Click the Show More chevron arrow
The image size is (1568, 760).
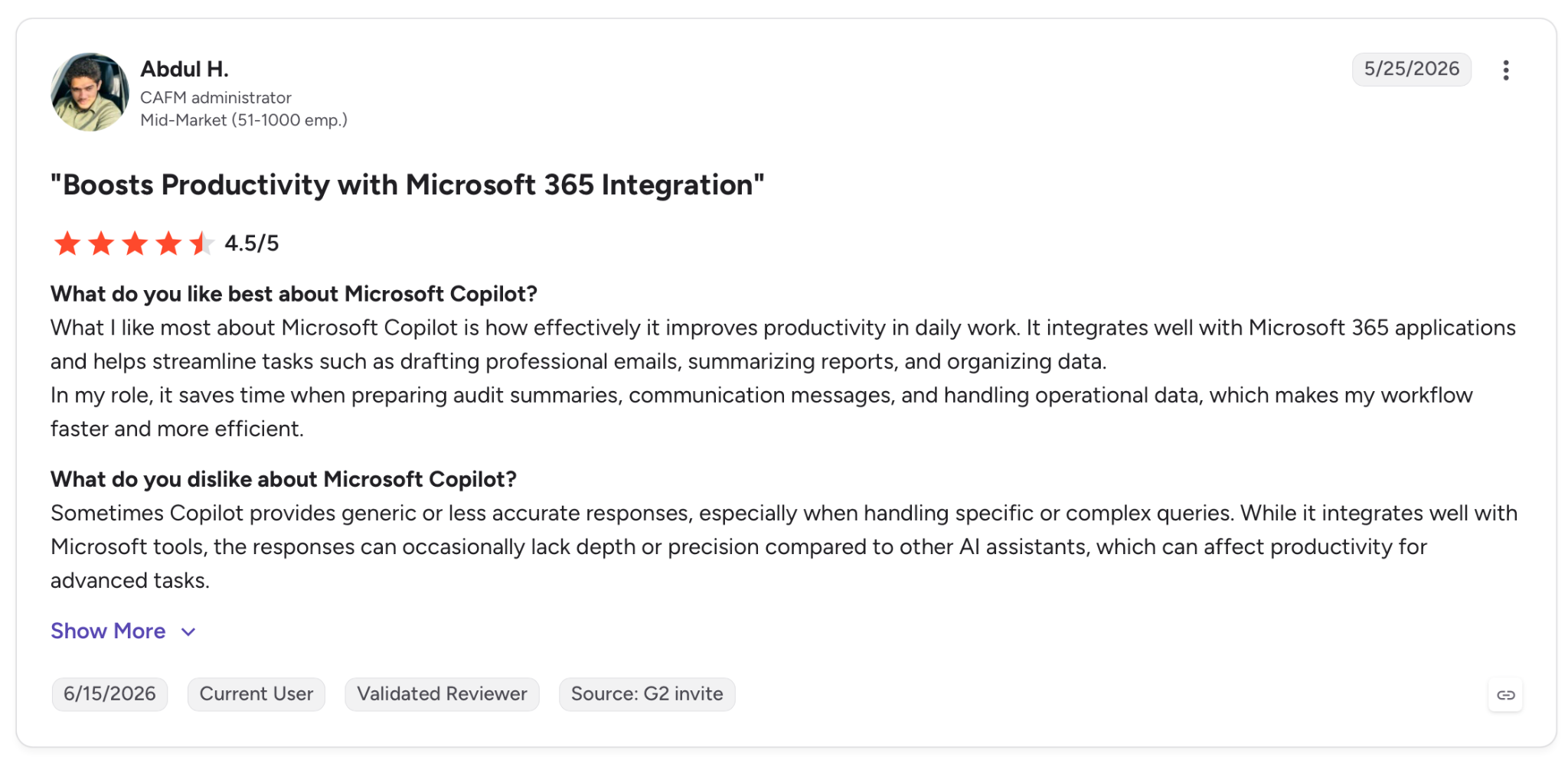188,632
